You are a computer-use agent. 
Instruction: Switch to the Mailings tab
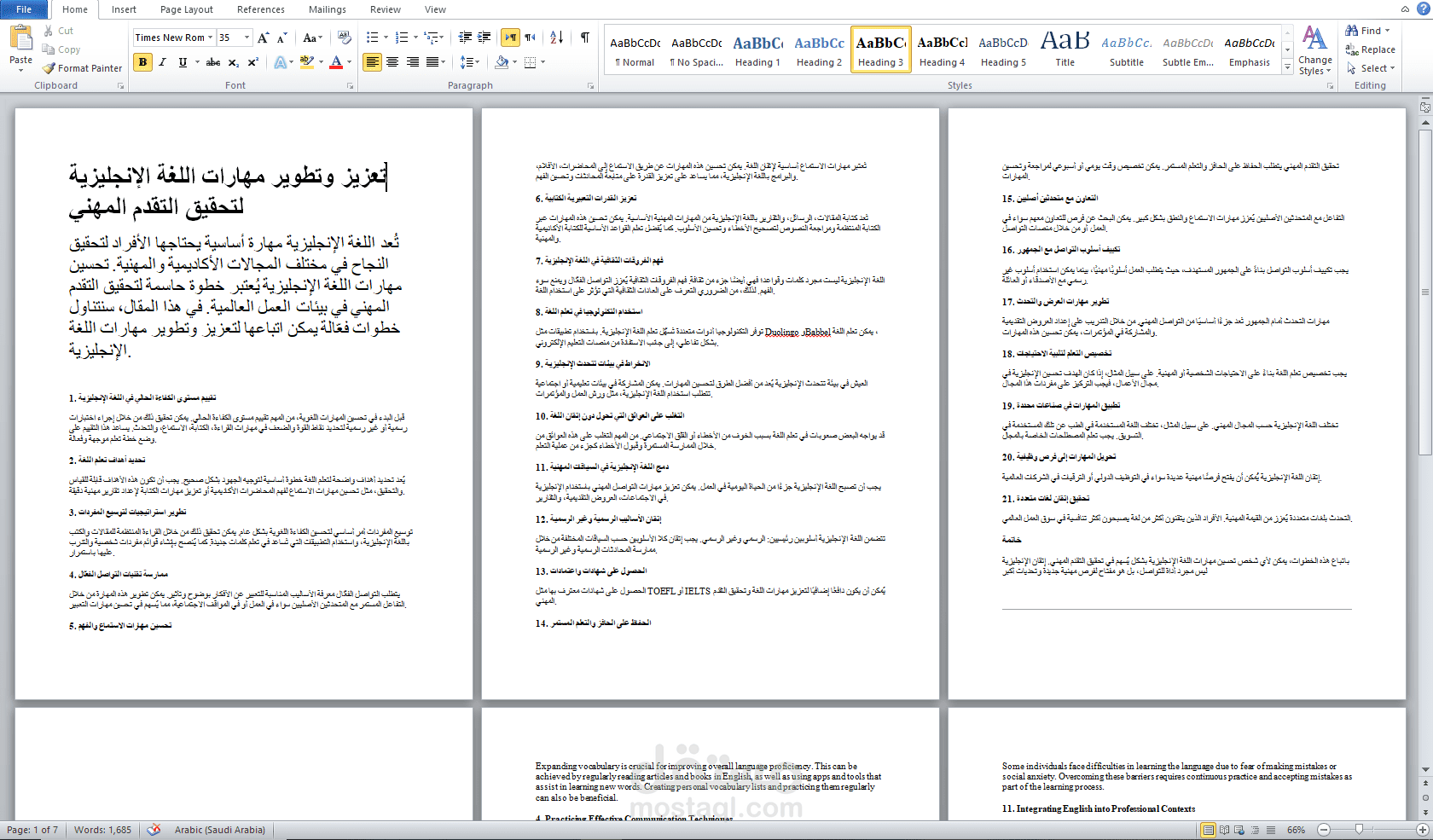coord(328,9)
